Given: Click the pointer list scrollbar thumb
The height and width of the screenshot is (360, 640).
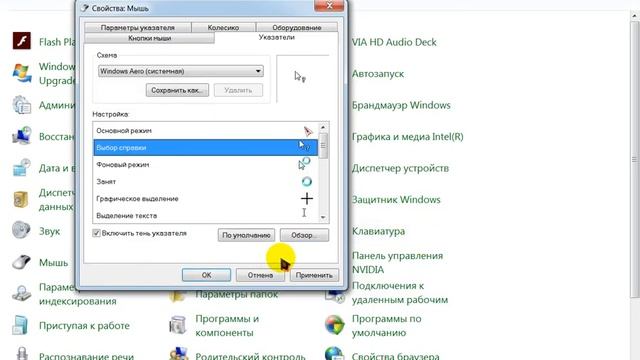Looking at the screenshot, I should coord(323,146).
